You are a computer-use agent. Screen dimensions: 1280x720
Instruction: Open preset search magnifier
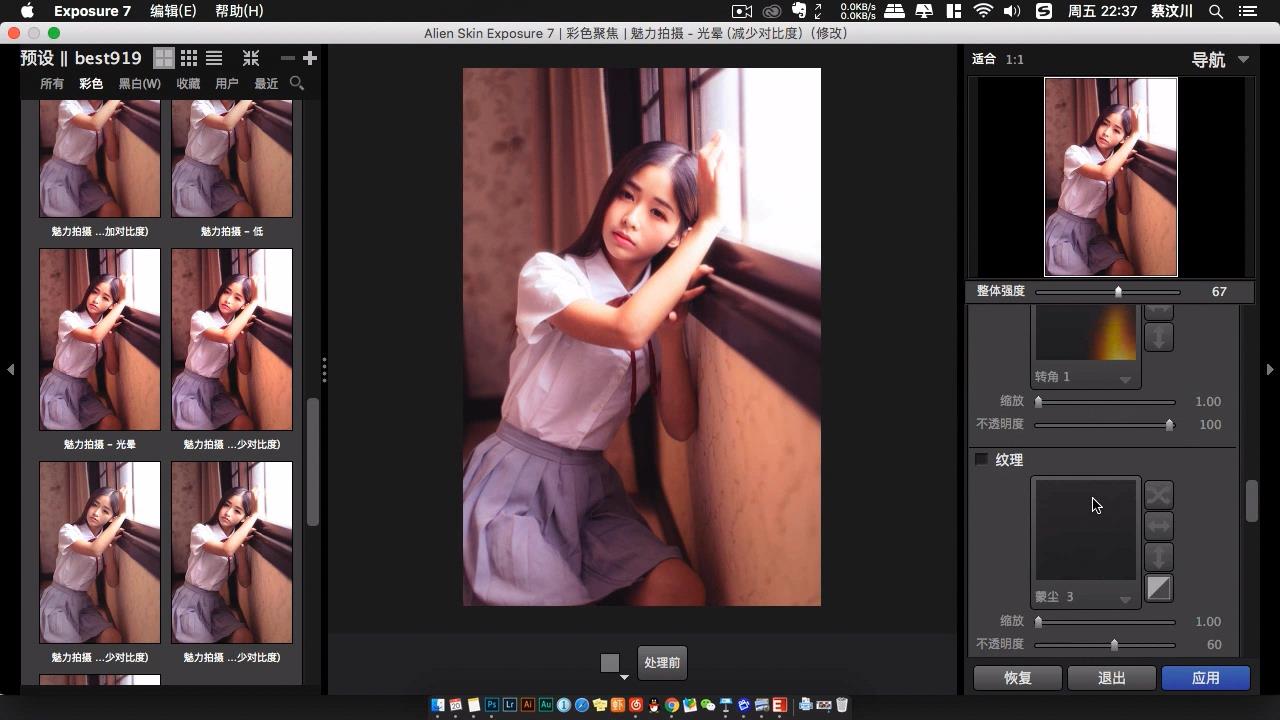click(x=296, y=83)
